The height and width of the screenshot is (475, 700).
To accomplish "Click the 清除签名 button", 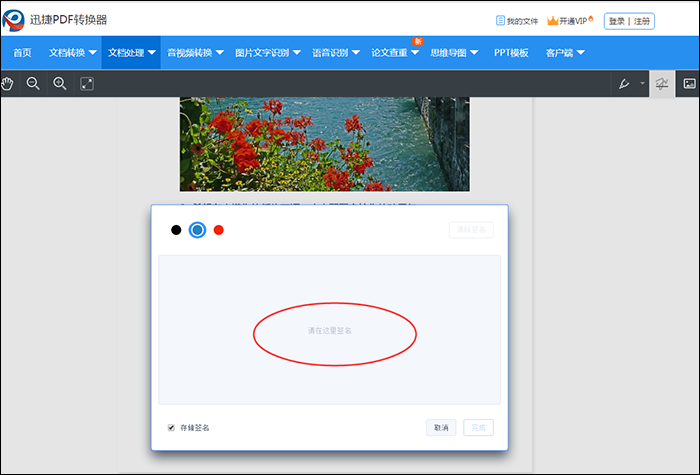I will point(471,229).
